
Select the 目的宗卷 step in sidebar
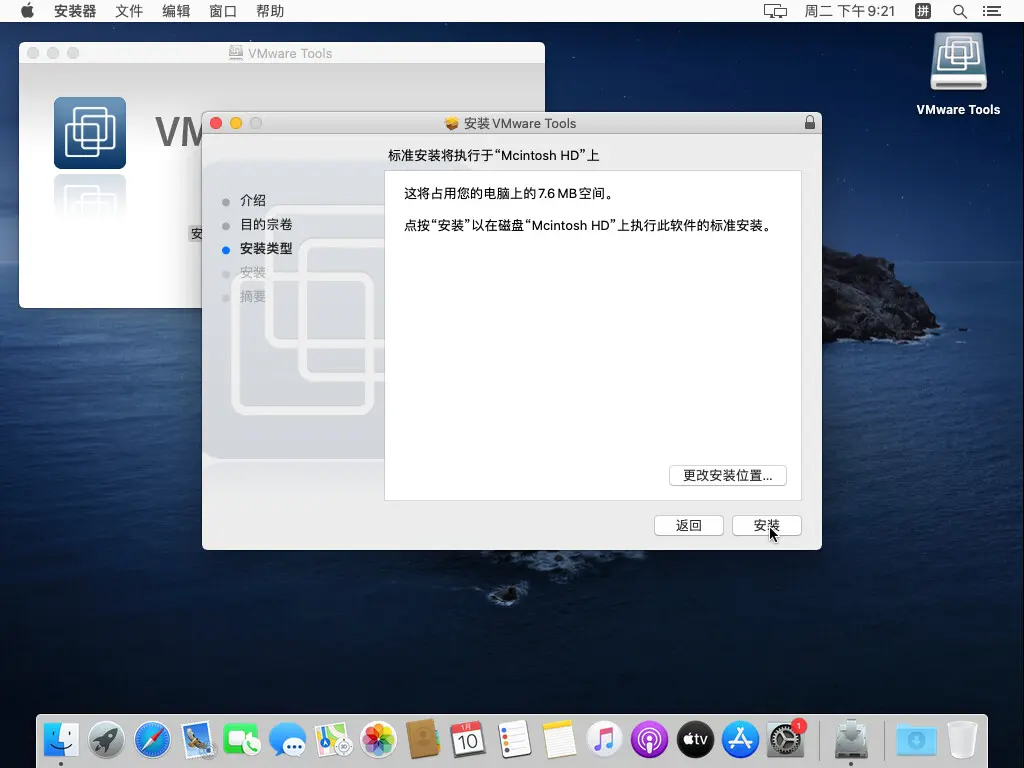click(x=266, y=225)
